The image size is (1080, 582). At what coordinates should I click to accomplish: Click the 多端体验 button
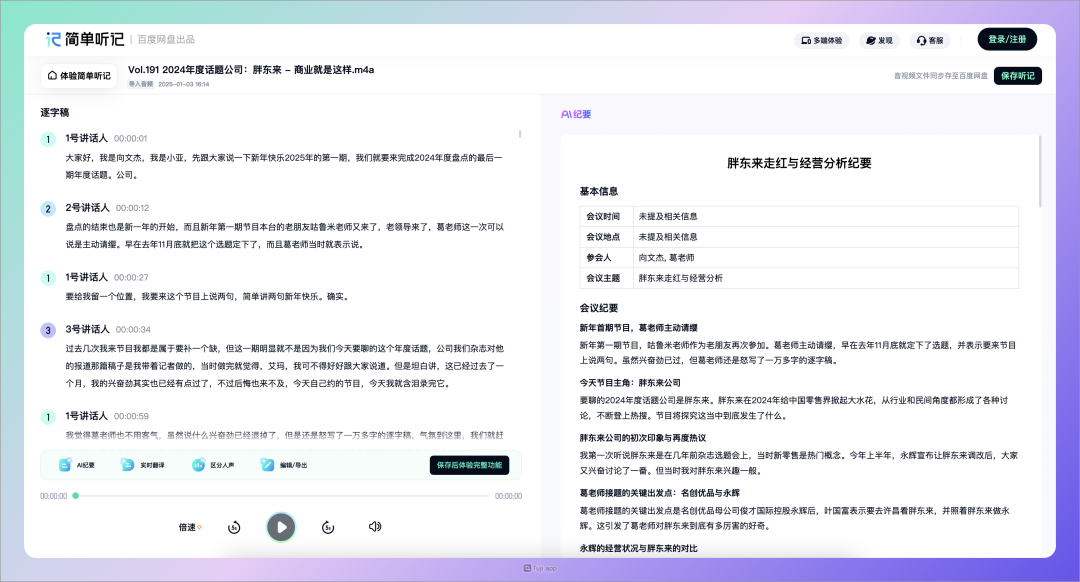tap(821, 40)
